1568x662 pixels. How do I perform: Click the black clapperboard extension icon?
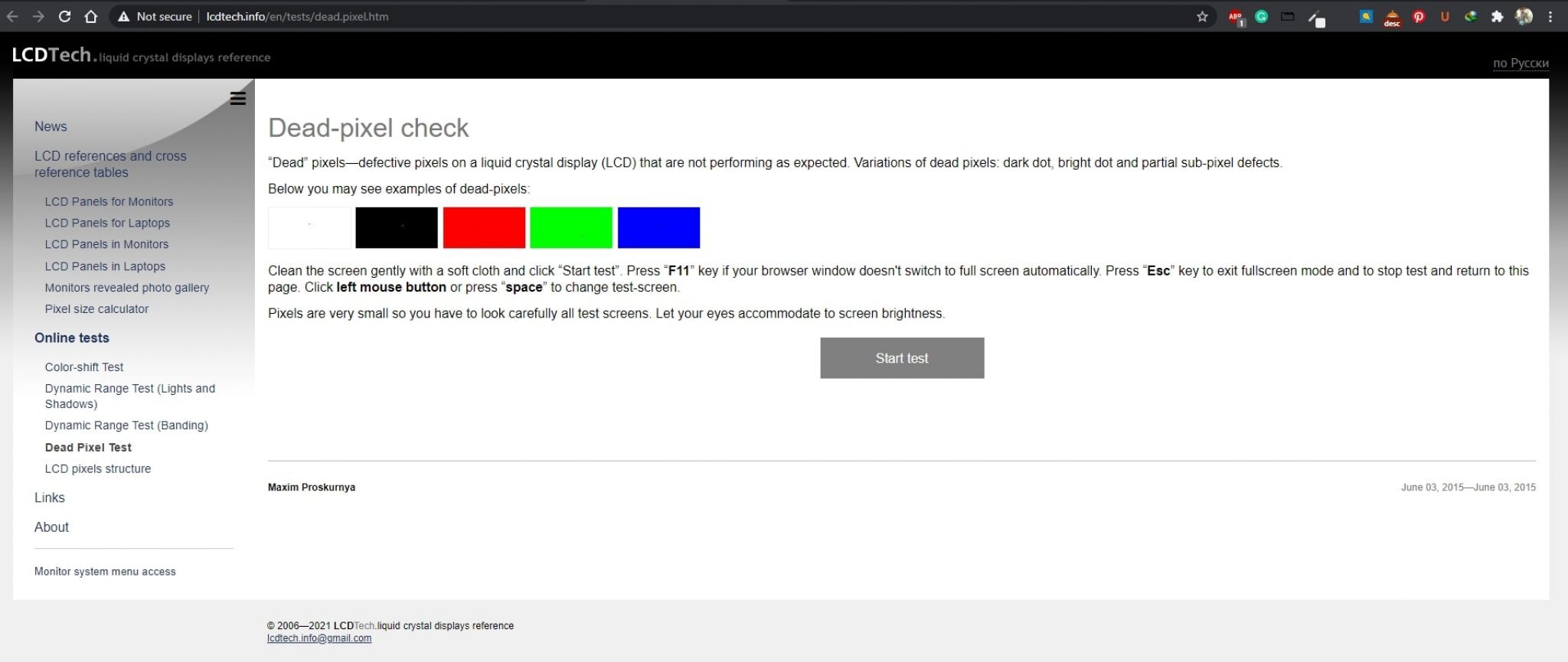pyautogui.click(x=1288, y=16)
